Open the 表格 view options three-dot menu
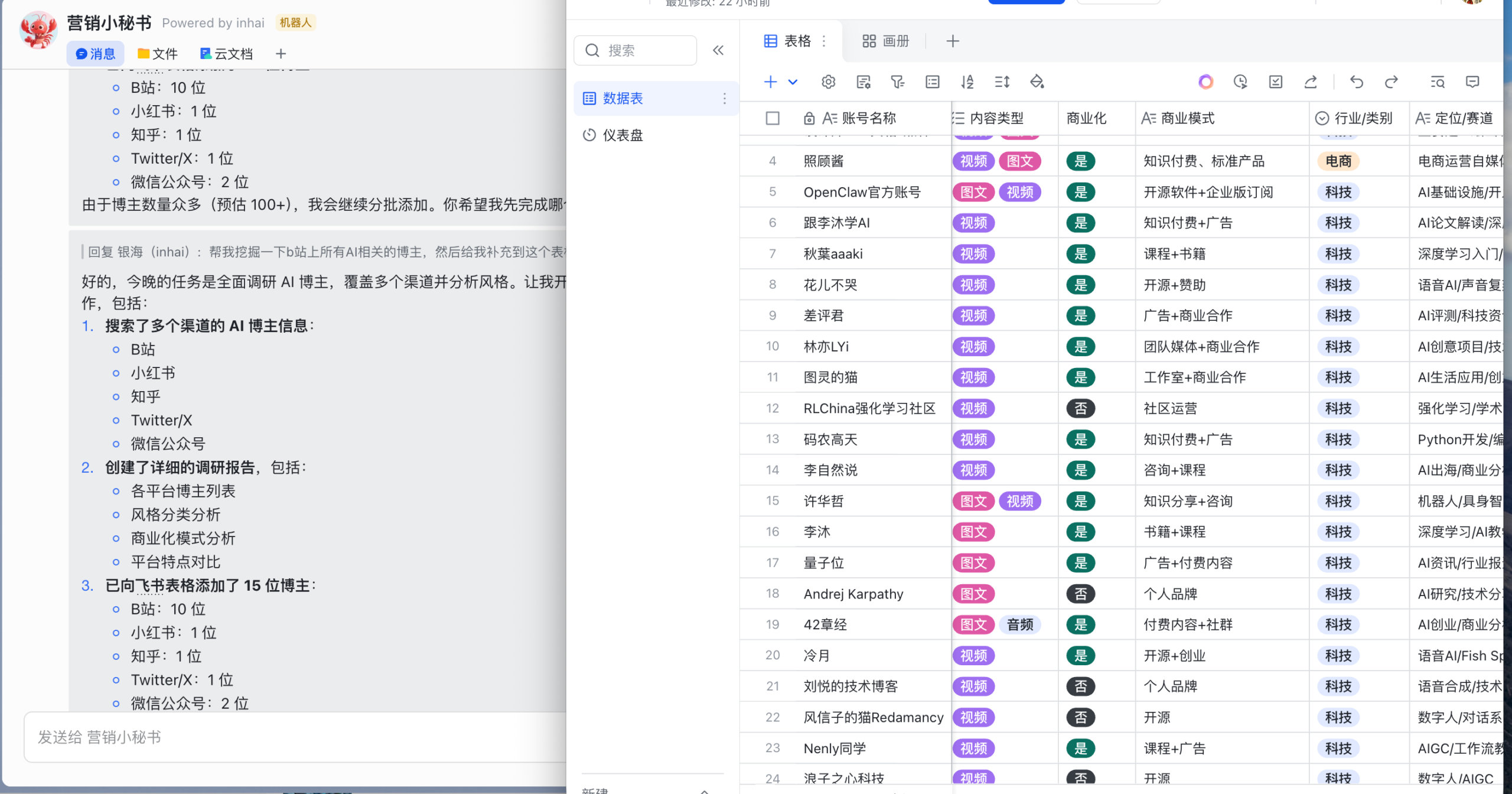1512x794 pixels. 825,41
